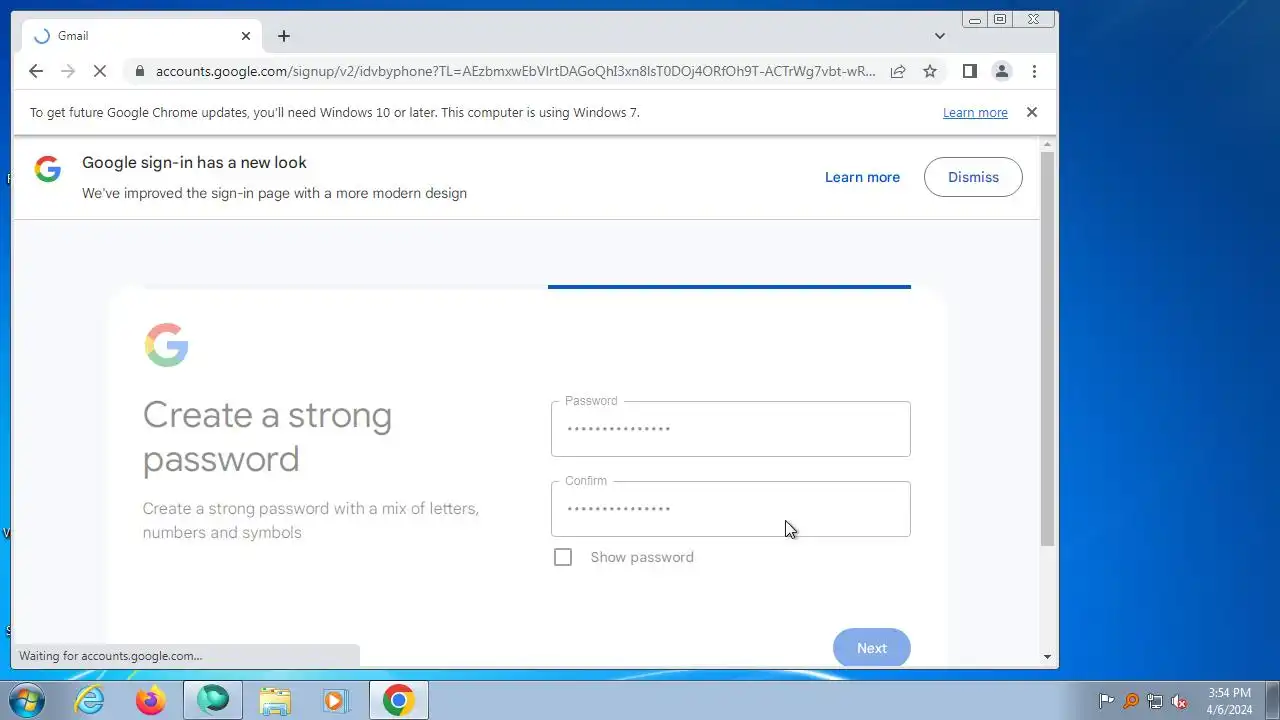Click the Next button

click(x=871, y=648)
